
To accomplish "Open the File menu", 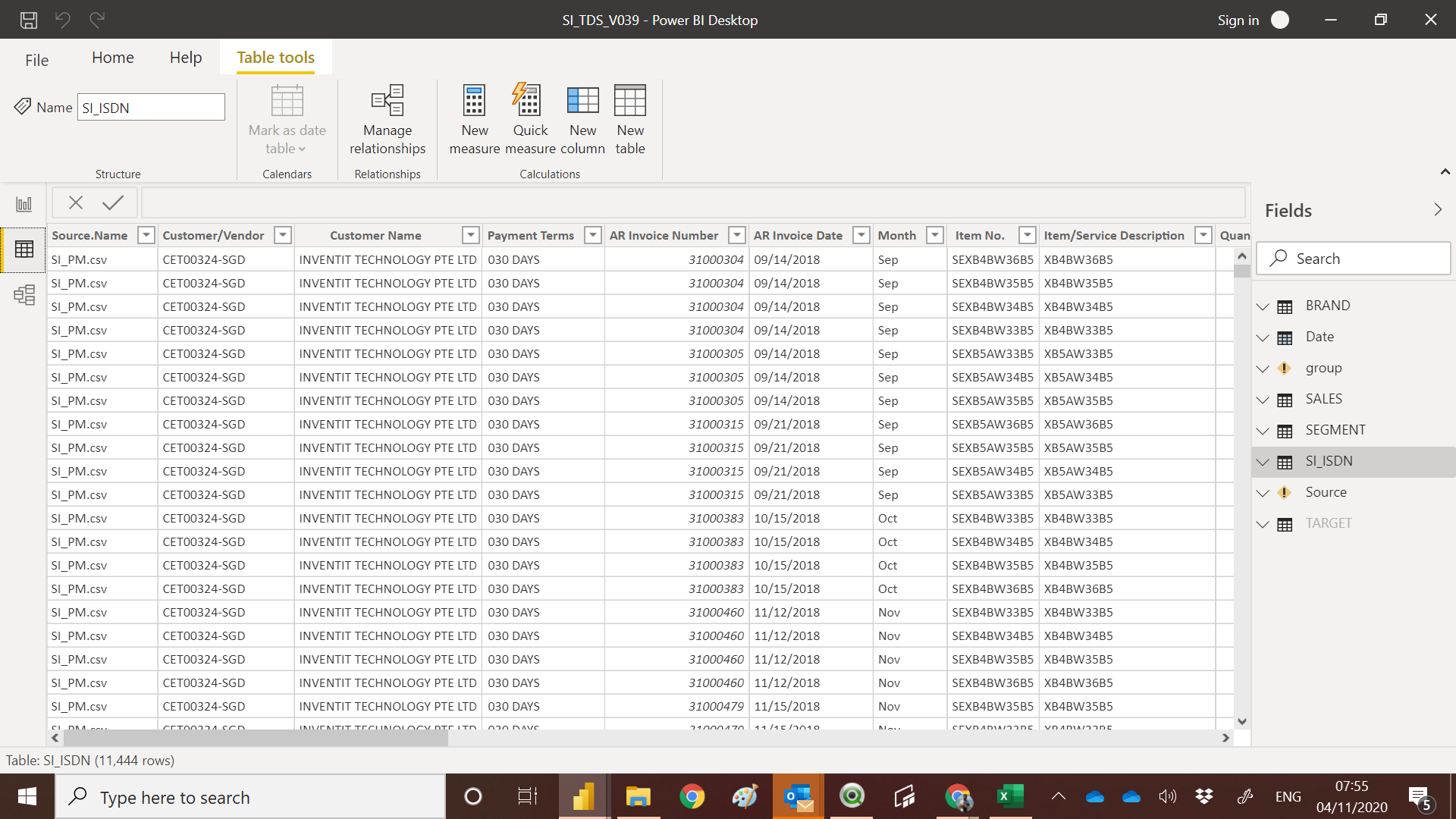I will coord(36,60).
